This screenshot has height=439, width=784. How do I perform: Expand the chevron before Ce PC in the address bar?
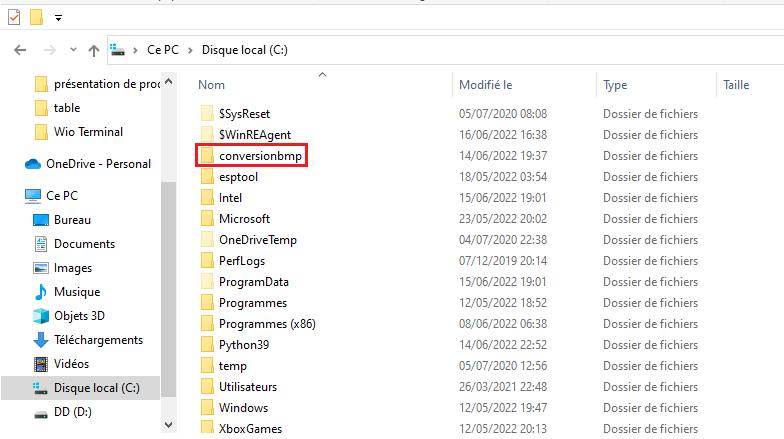coord(135,50)
